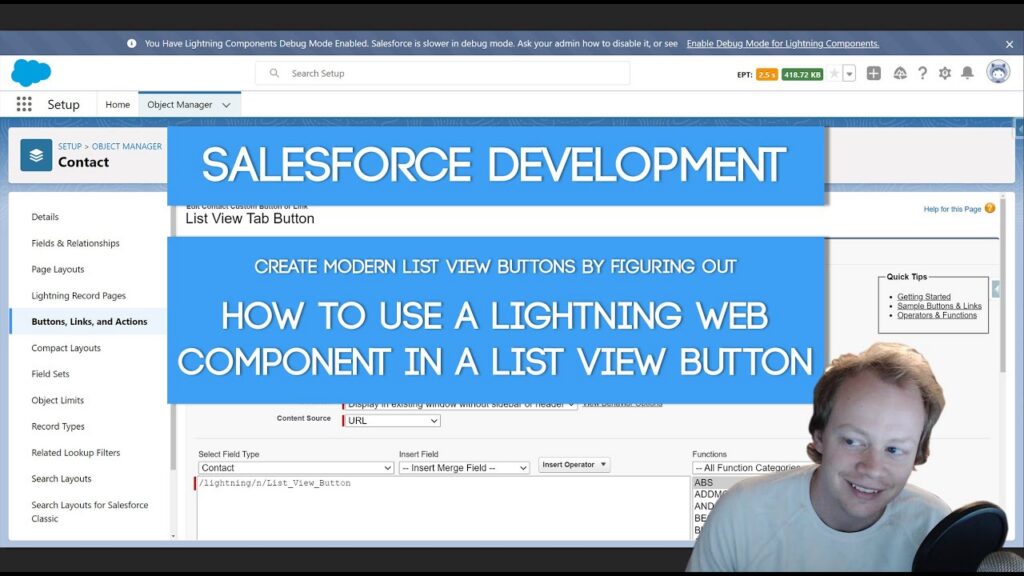Open the Help for this Page link

click(952, 209)
